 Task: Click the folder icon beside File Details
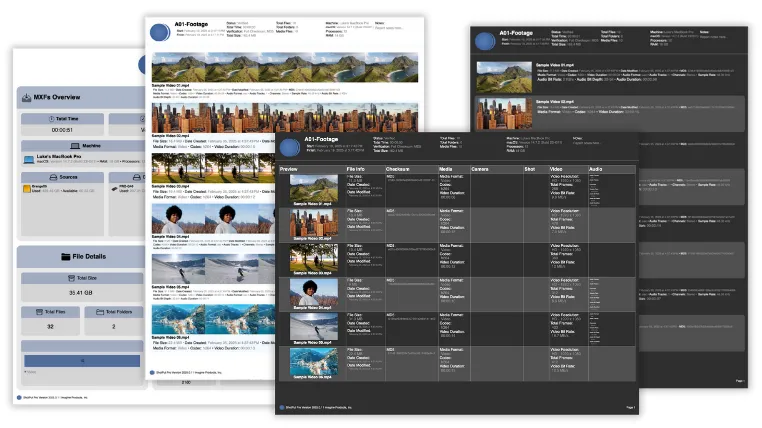(x=66, y=257)
